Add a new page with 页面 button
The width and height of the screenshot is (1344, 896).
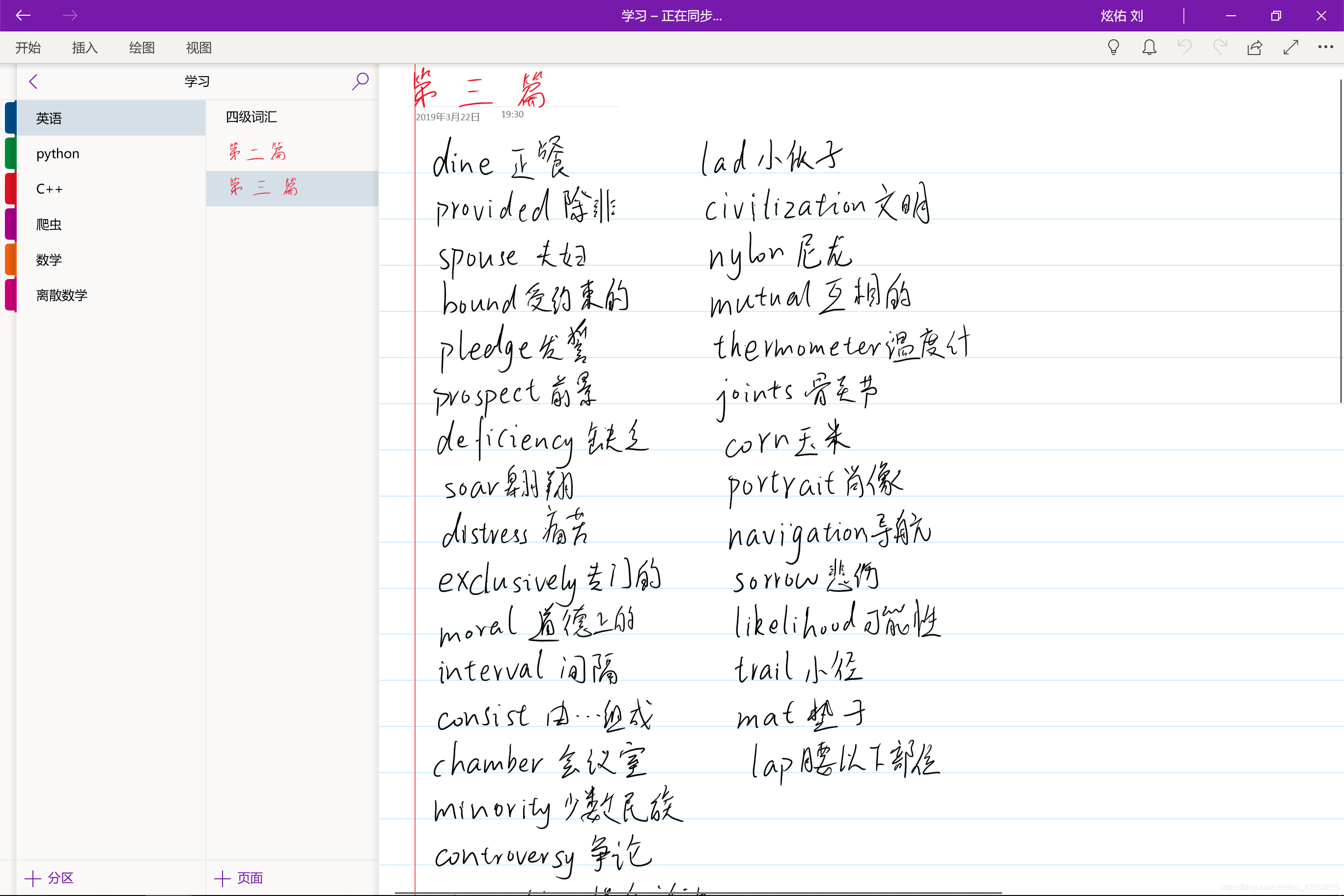pyautogui.click(x=238, y=878)
